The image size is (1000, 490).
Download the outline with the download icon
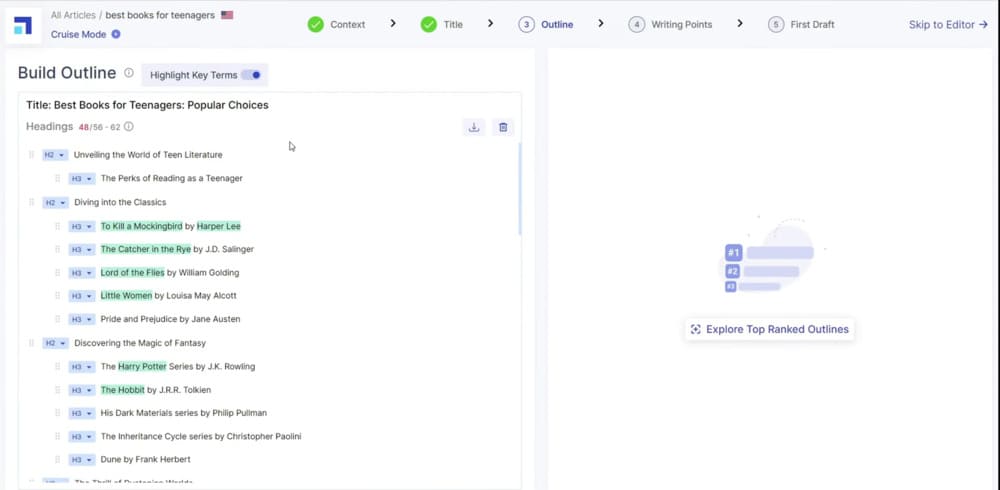pos(474,128)
